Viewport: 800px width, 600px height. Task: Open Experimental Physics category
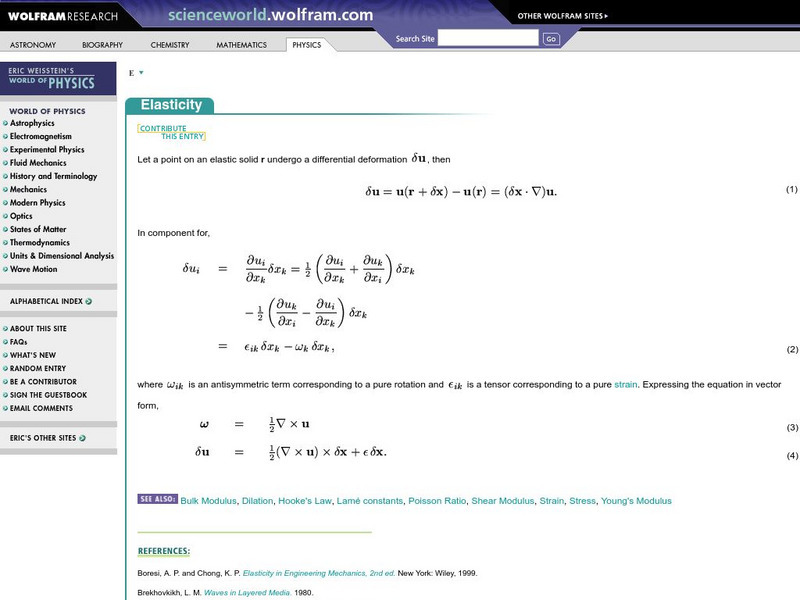47,149
